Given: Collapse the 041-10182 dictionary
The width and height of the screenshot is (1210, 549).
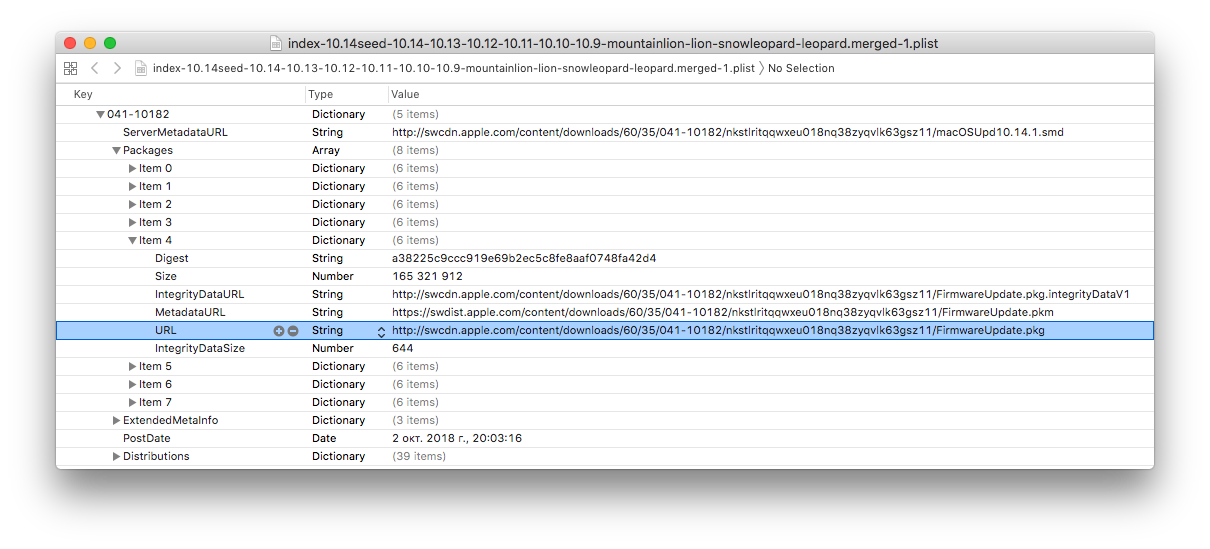Looking at the screenshot, I should [100, 115].
